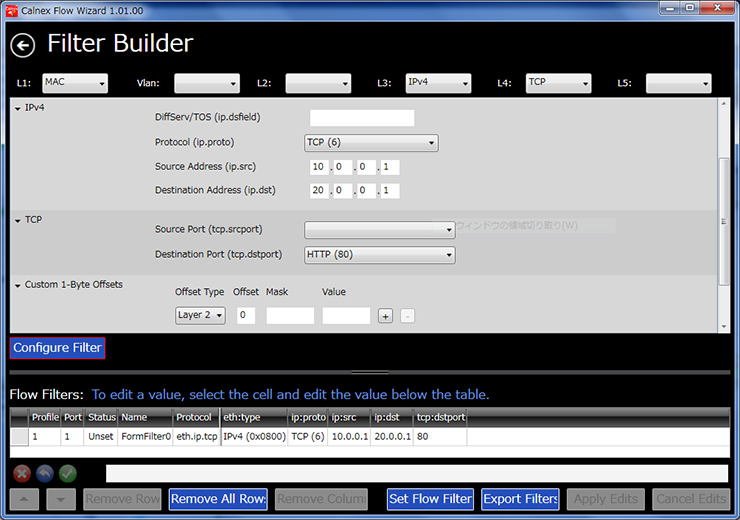
Task: Click the Offset value field
Action: click(245, 315)
